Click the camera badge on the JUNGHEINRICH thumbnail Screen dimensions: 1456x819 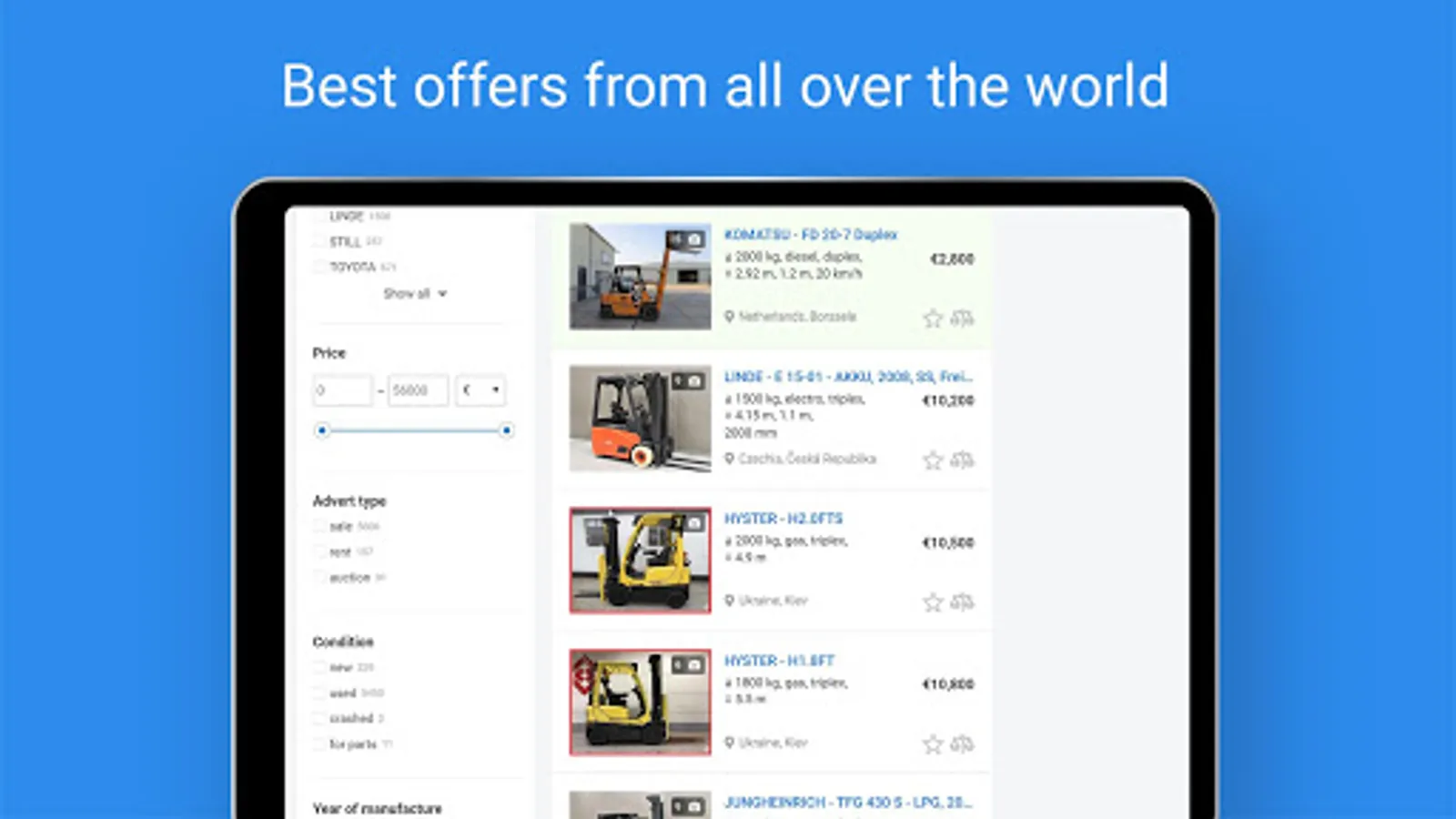click(687, 806)
